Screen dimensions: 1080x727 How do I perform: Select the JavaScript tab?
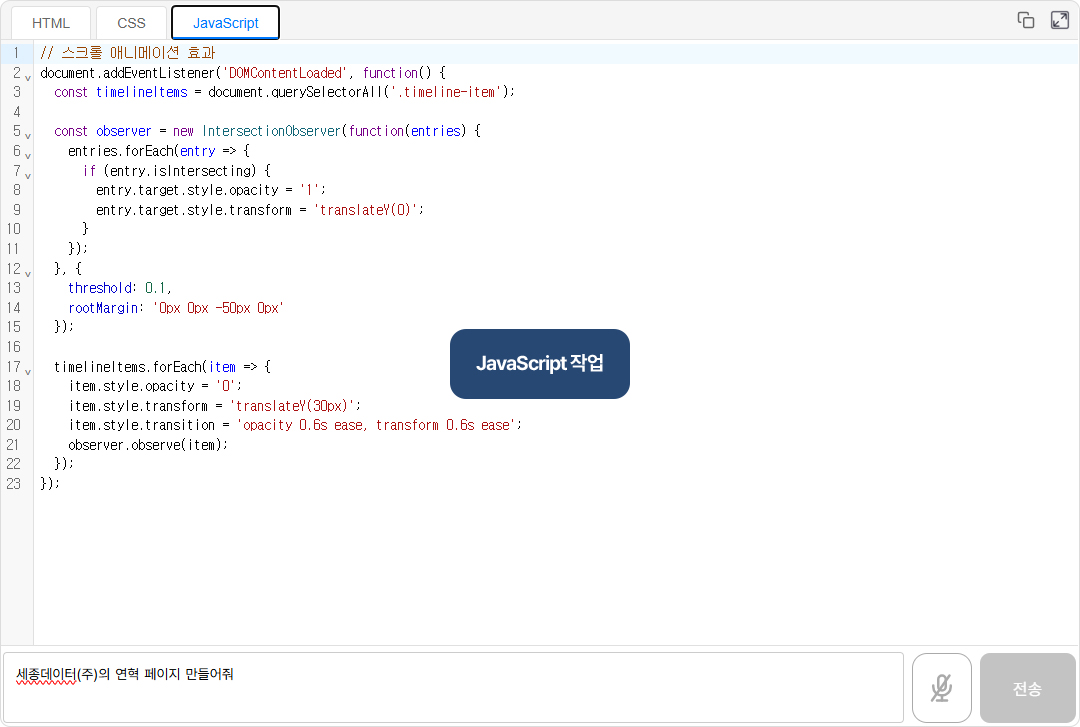point(225,22)
